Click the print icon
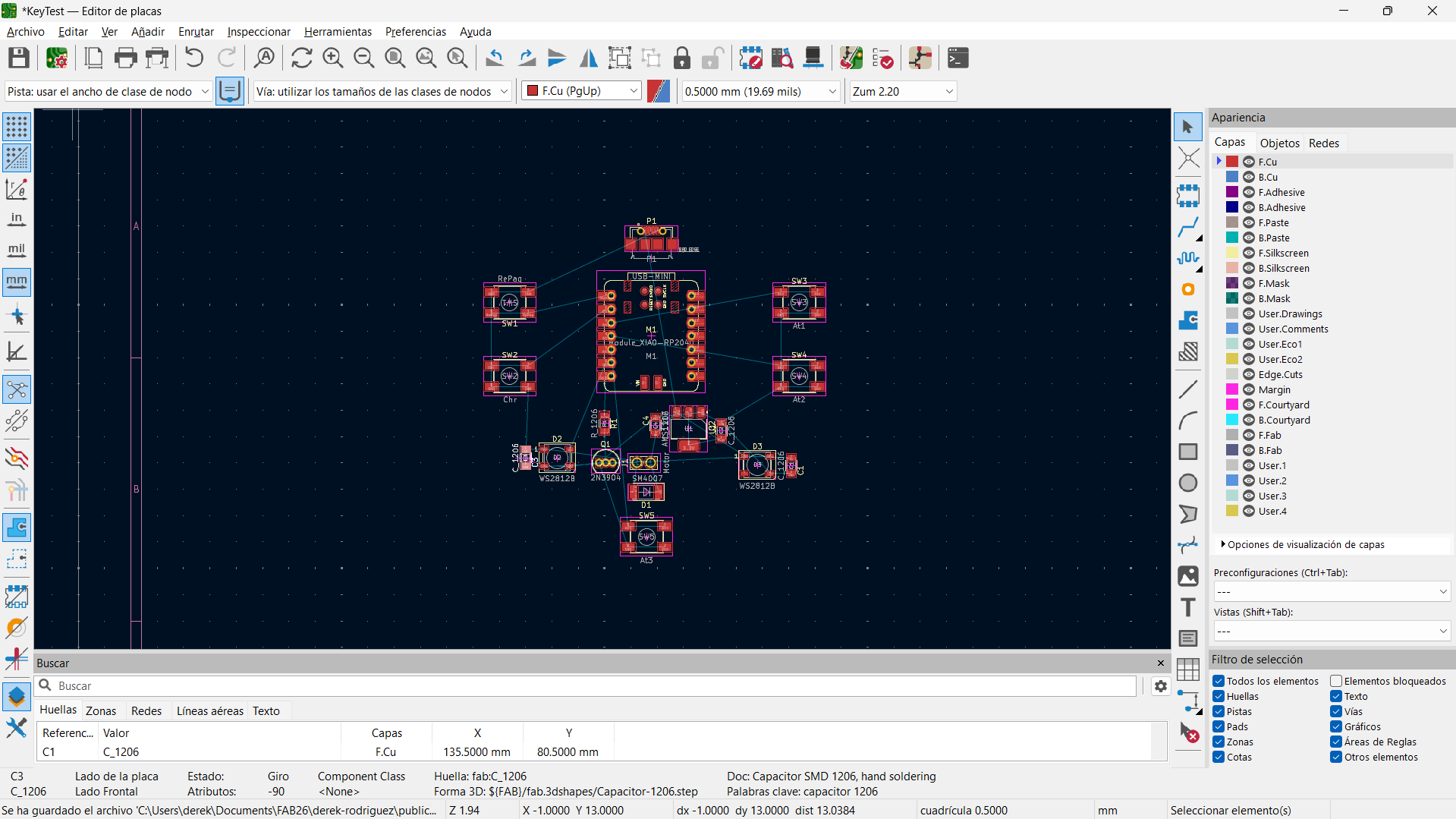Screen dimensions: 1456x819 (125, 58)
